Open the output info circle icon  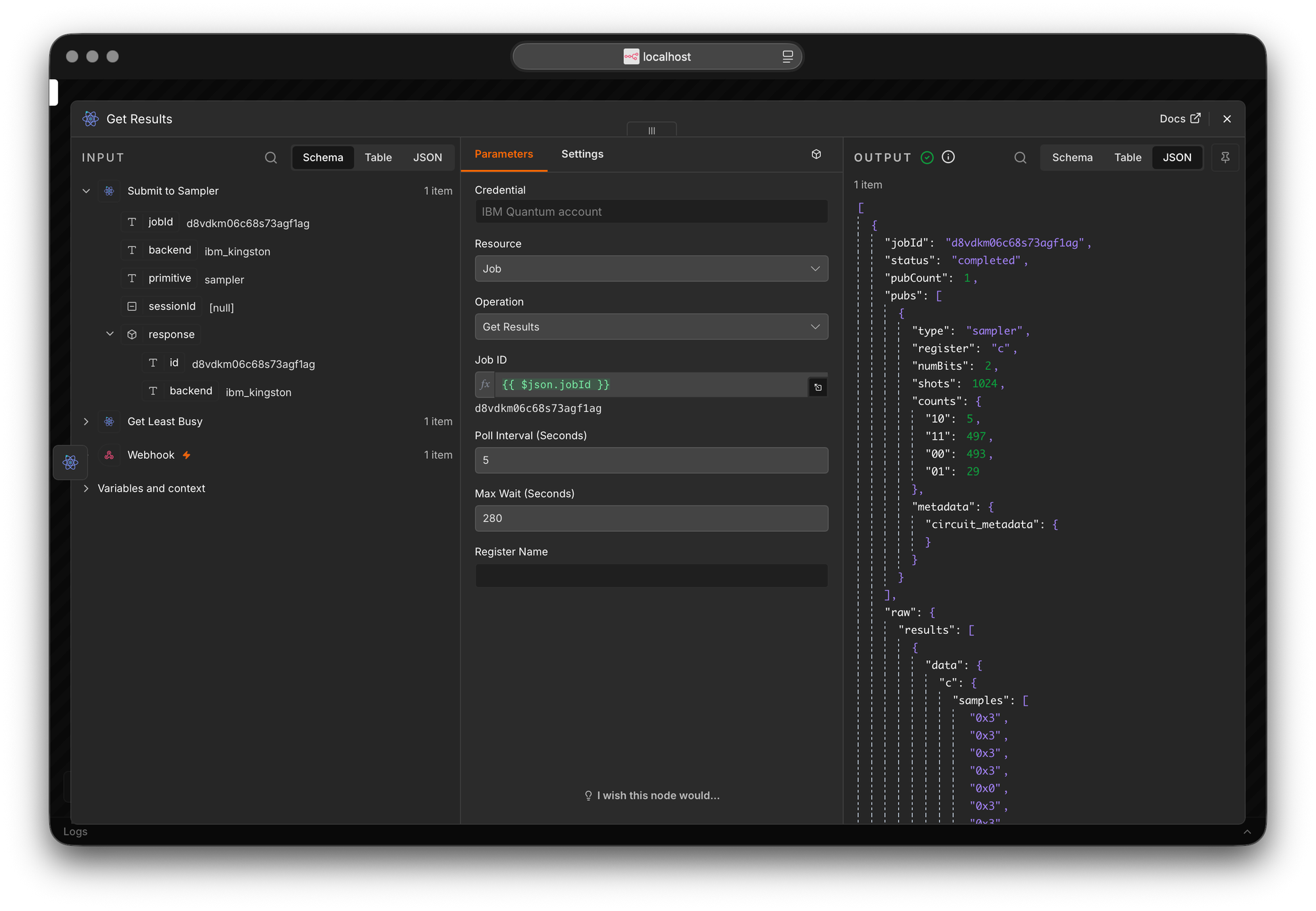coord(948,157)
